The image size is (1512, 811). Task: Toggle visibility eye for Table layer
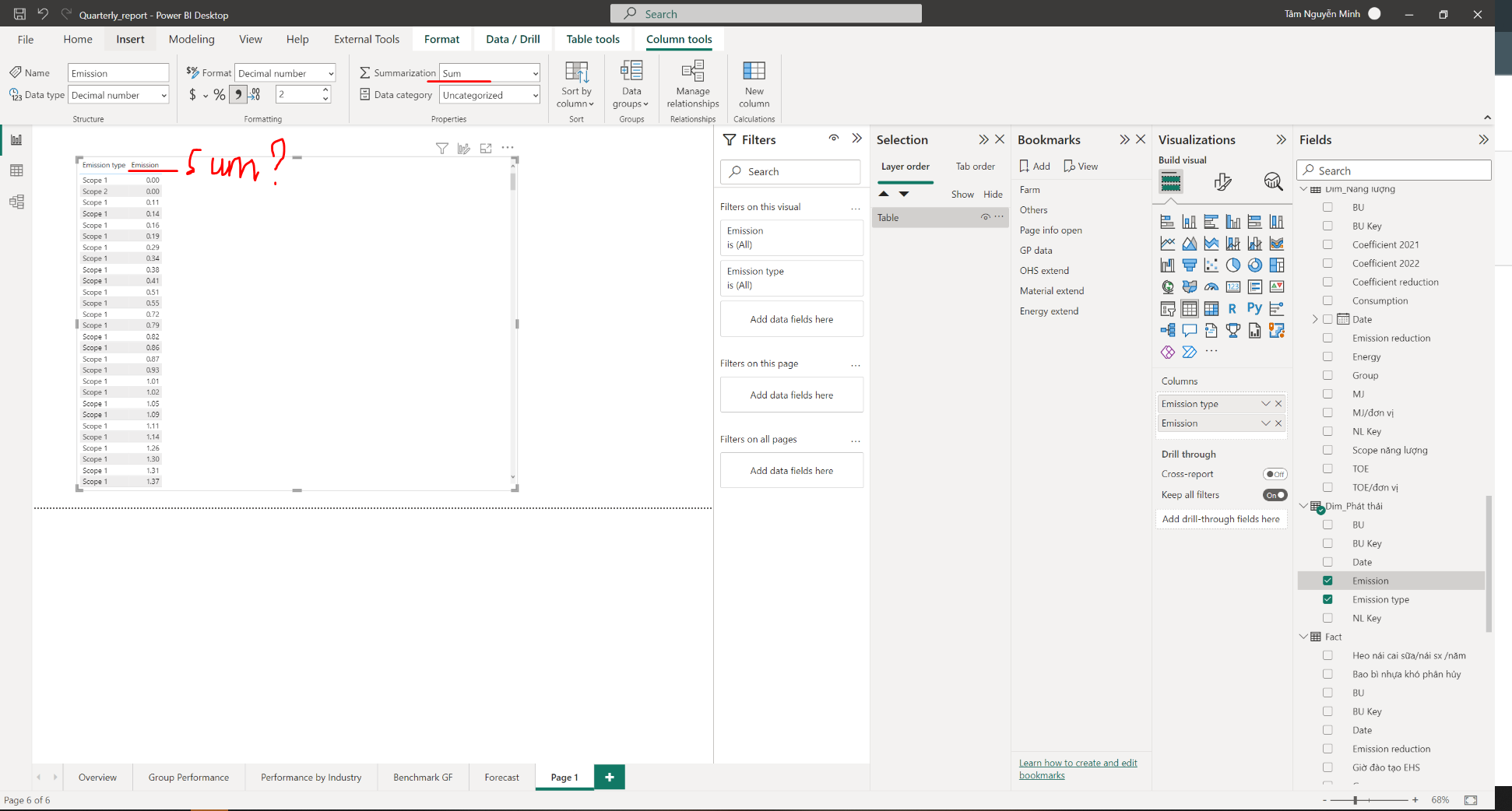click(x=985, y=217)
